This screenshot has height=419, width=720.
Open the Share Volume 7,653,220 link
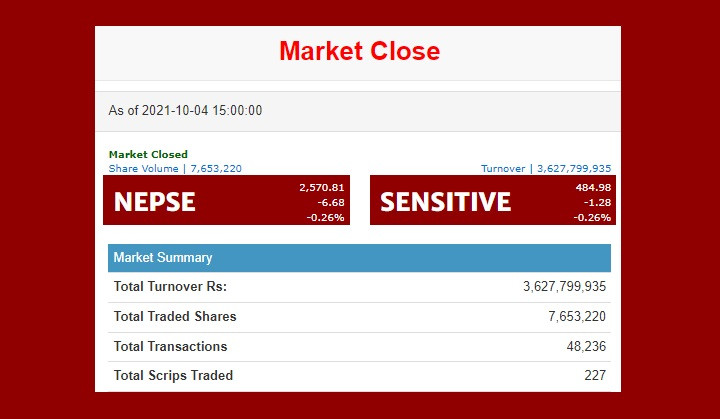[x=175, y=169]
